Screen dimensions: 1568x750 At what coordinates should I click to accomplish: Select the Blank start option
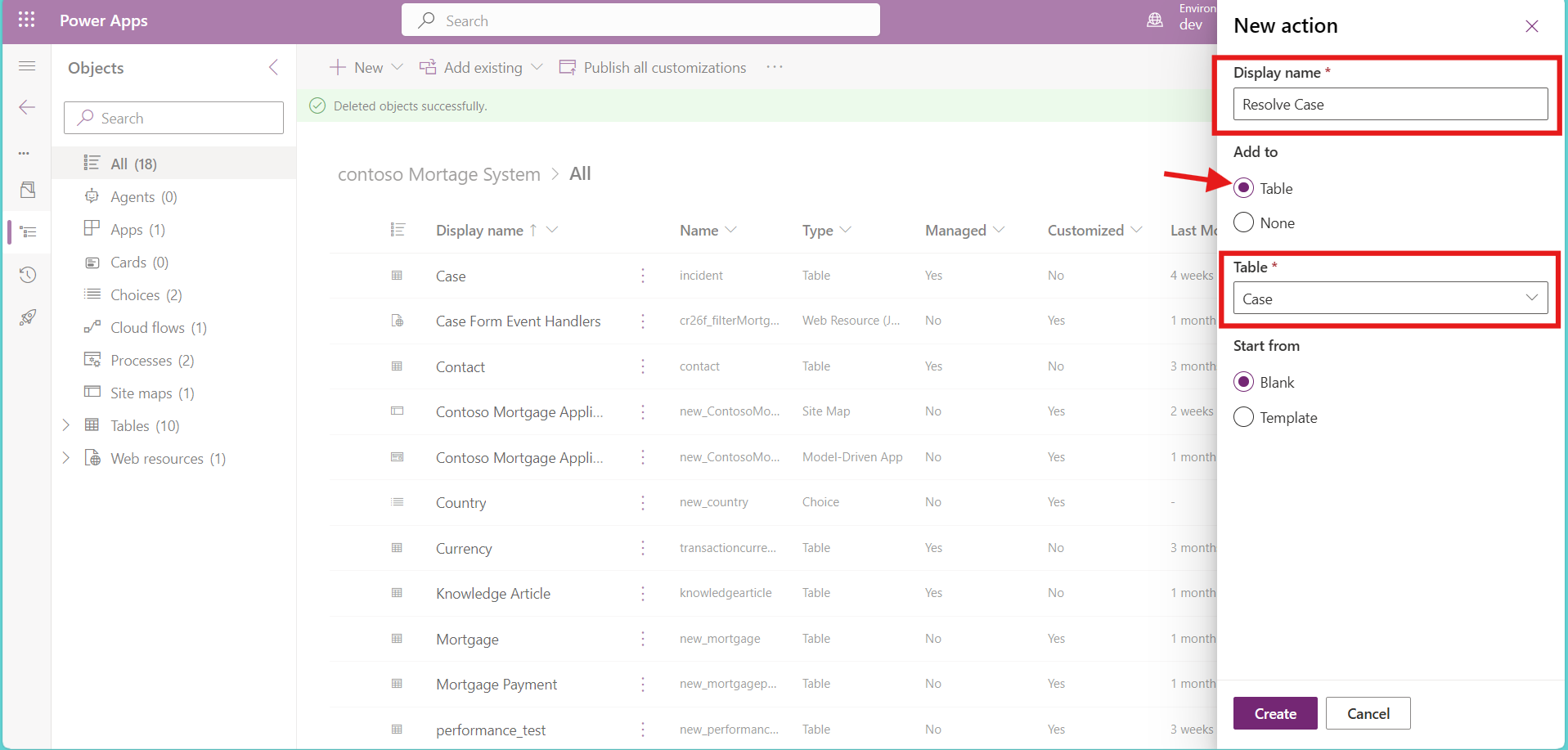(x=1243, y=382)
